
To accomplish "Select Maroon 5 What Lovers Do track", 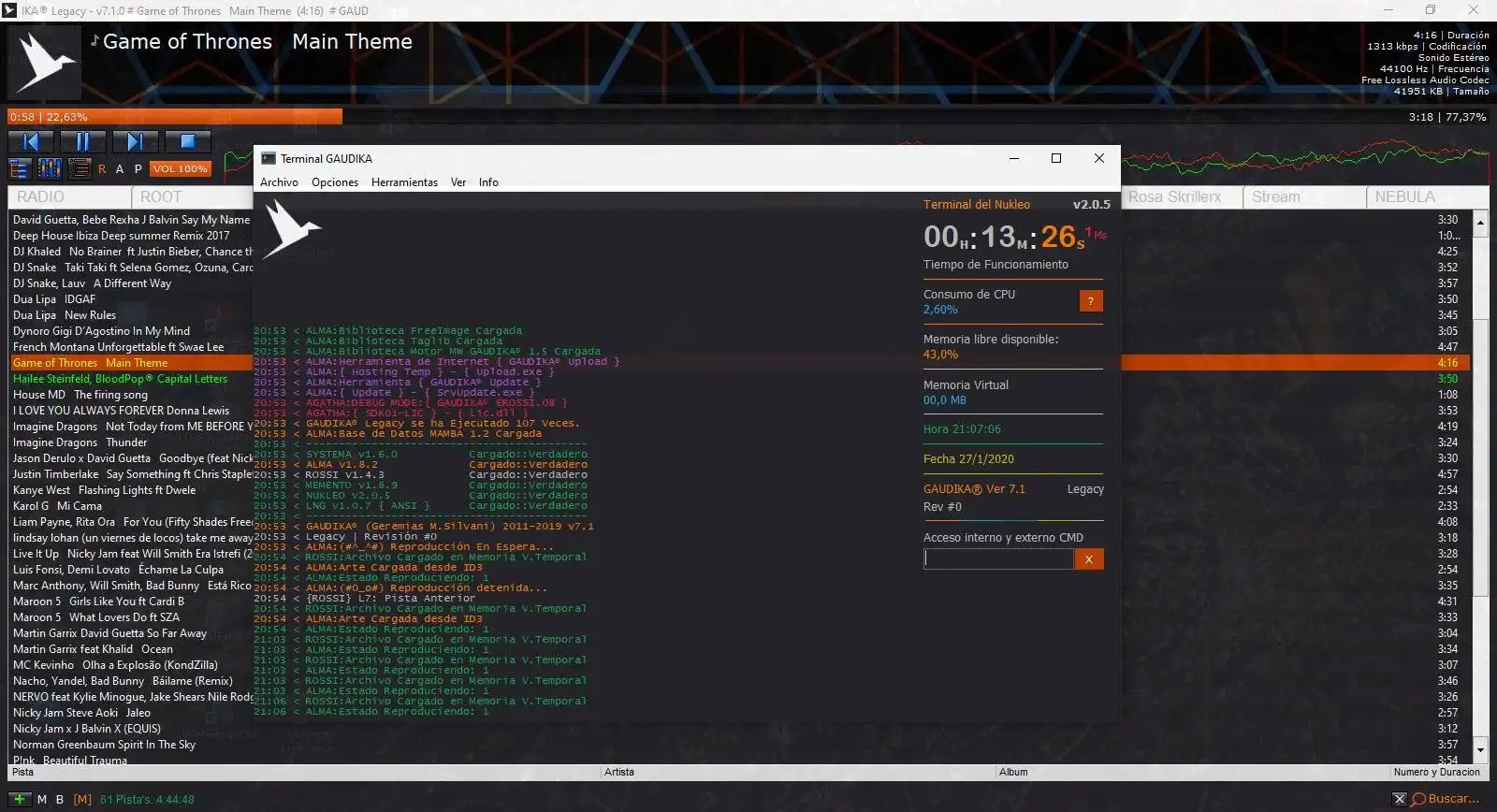I will [96, 617].
